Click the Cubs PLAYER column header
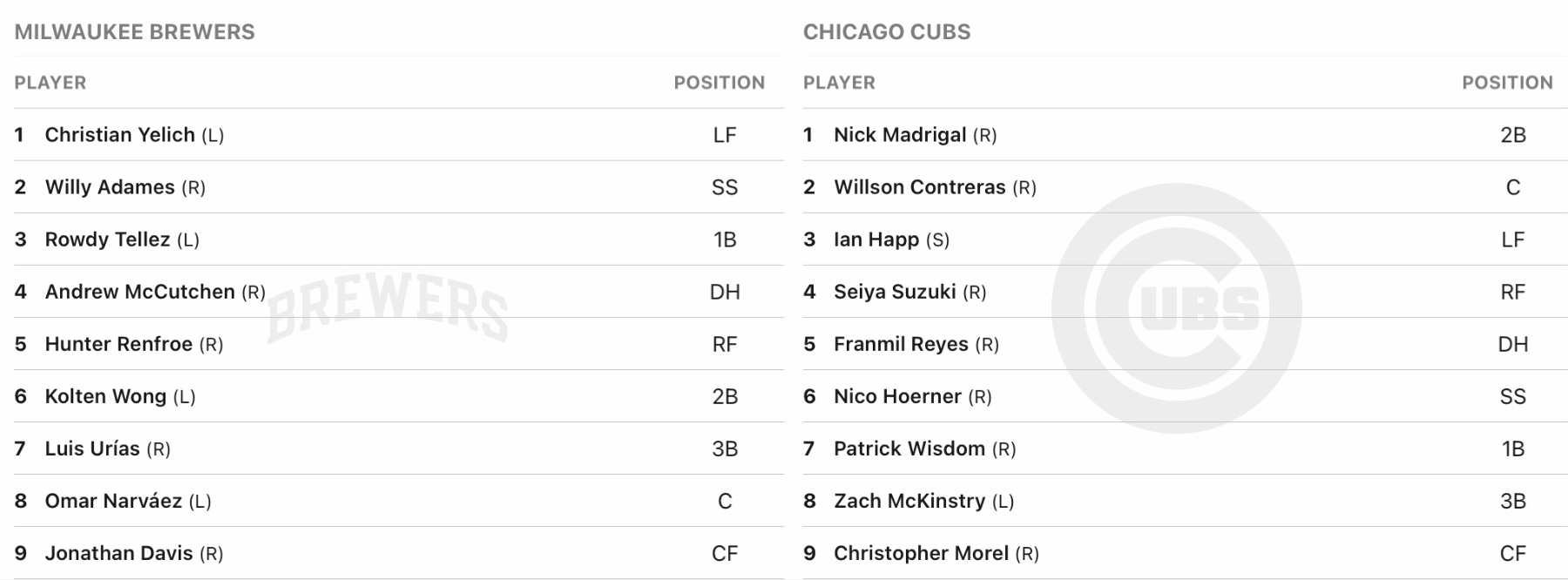The height and width of the screenshot is (580, 1568). tap(839, 83)
